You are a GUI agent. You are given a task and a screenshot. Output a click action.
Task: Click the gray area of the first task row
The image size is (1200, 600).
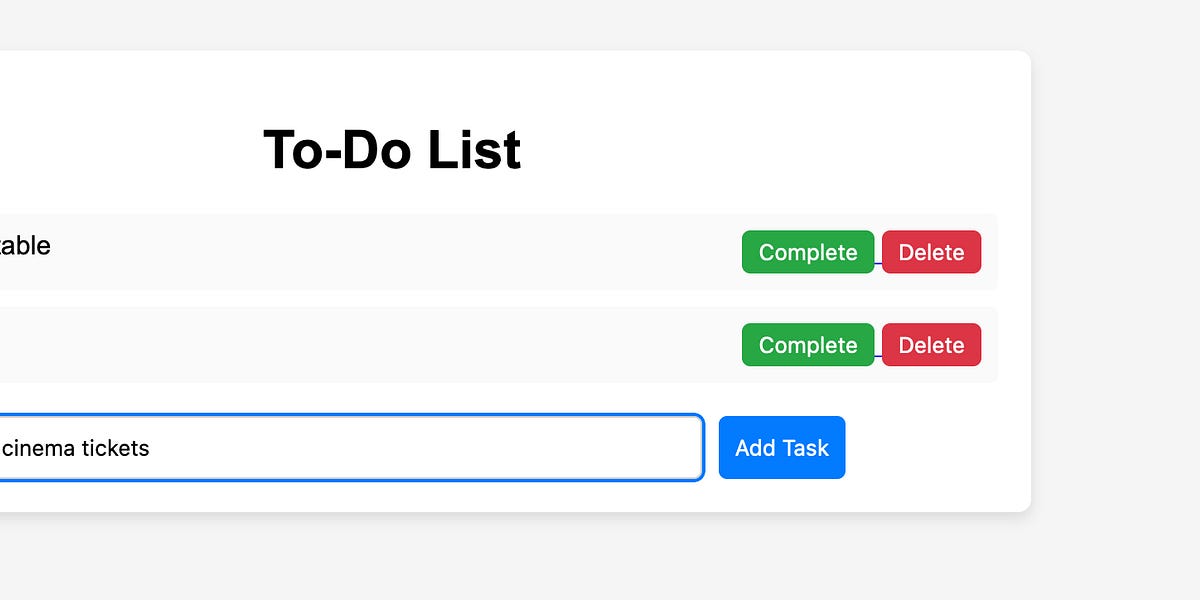tap(400, 252)
